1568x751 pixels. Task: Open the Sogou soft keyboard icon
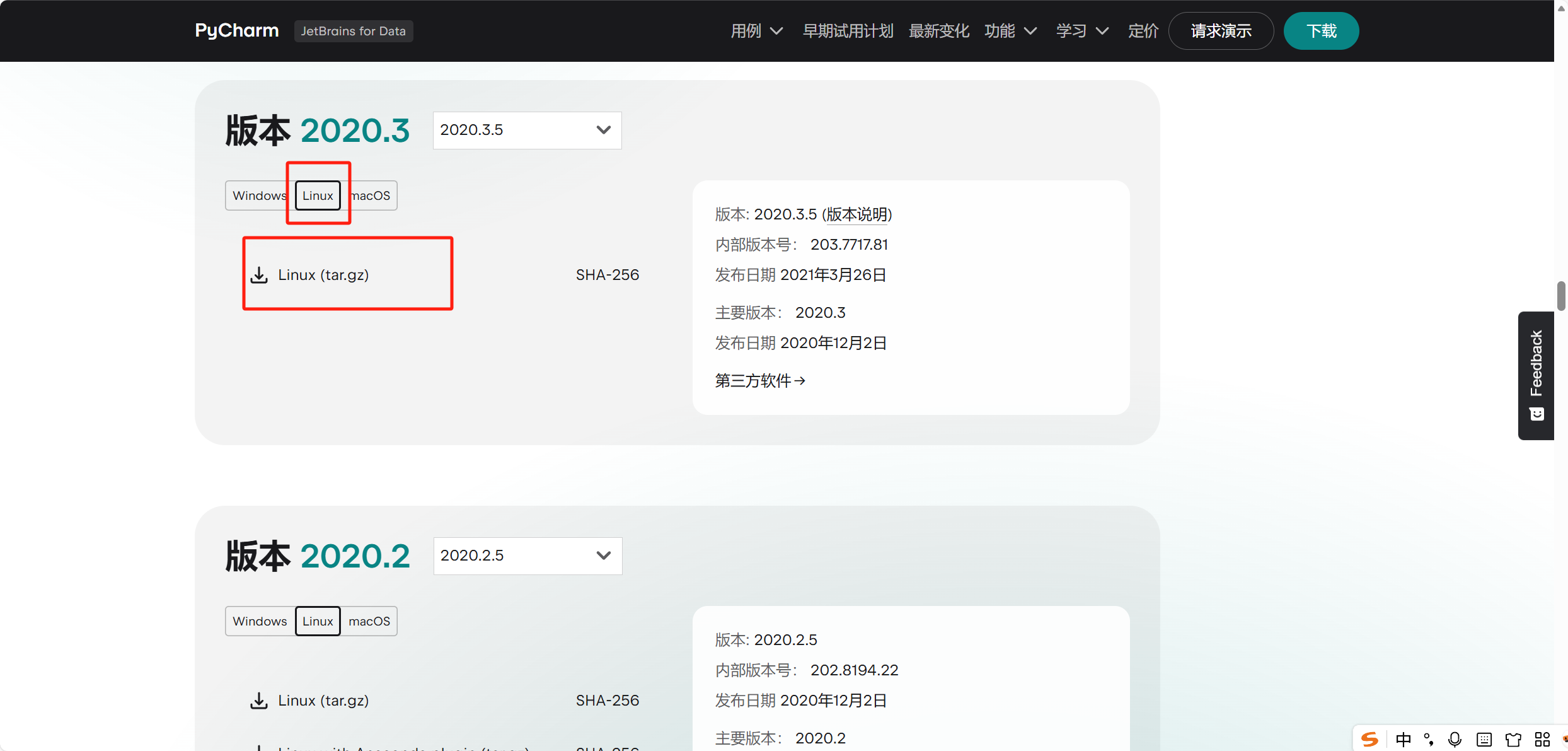point(1484,739)
